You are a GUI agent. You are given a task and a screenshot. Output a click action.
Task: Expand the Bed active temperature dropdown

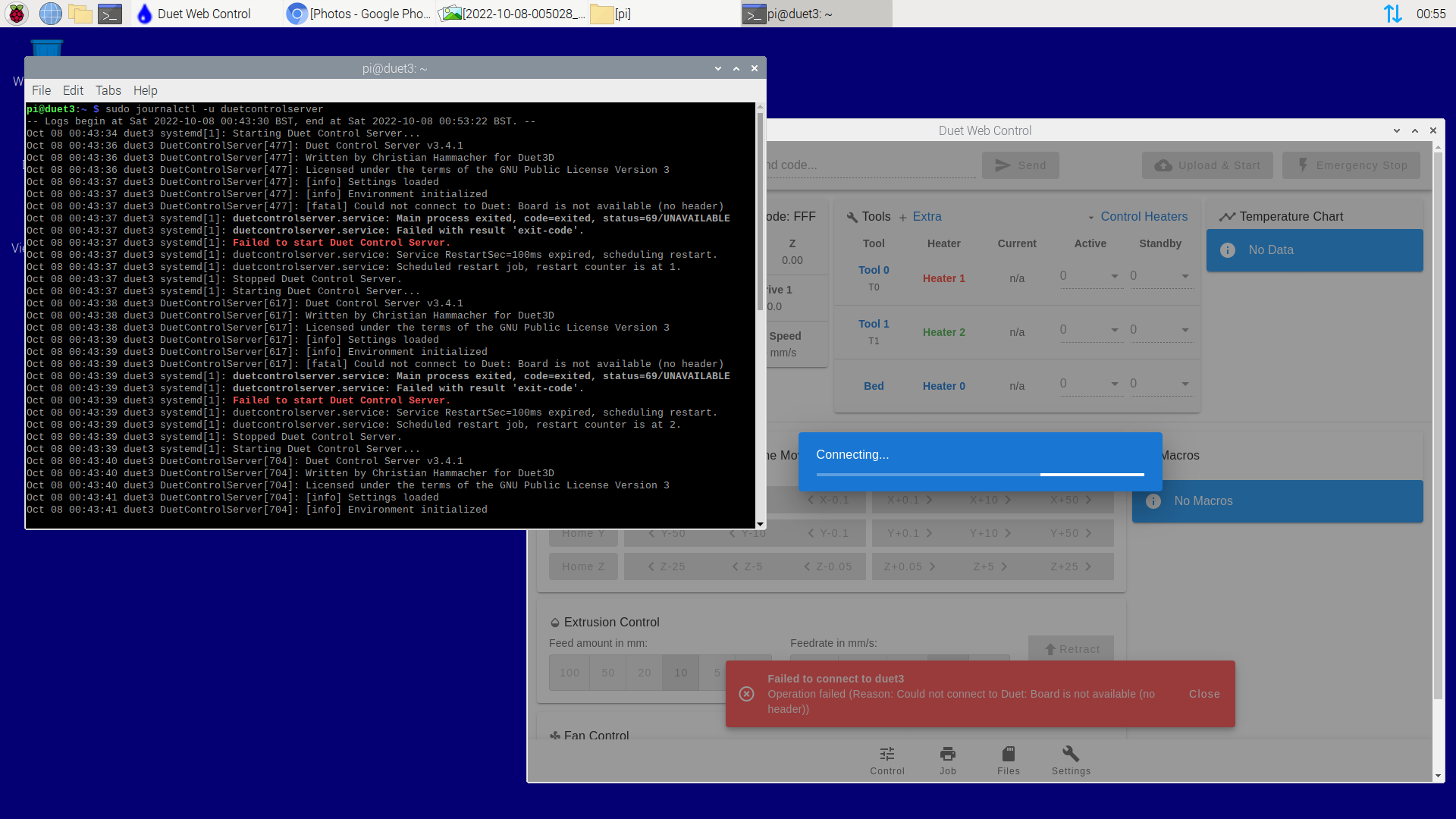(x=1114, y=384)
